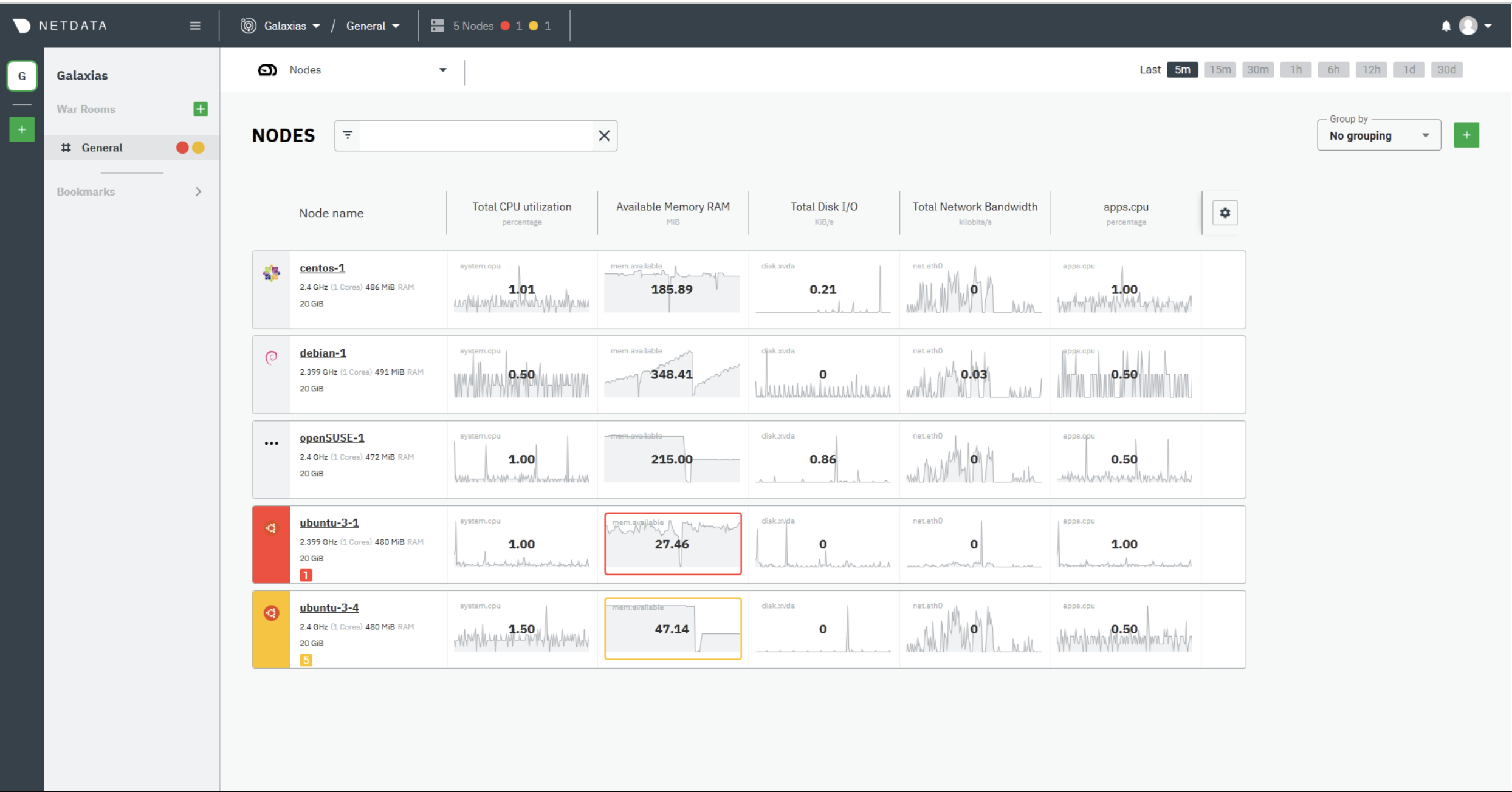This screenshot has width=1512, height=792.
Task: Open the nodes filter icon
Action: point(347,135)
